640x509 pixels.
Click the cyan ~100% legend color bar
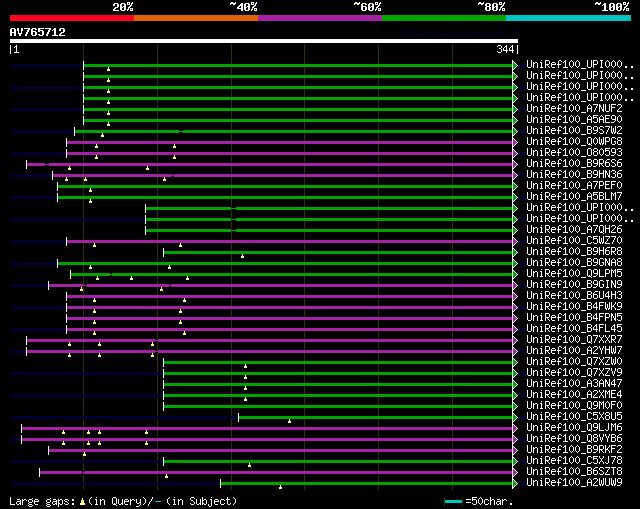567,17
